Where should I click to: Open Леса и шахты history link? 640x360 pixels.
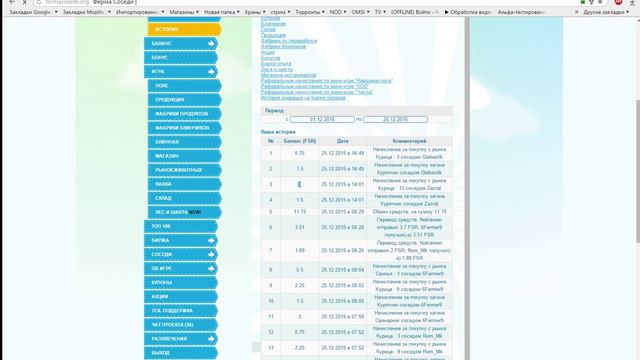click(x=277, y=69)
